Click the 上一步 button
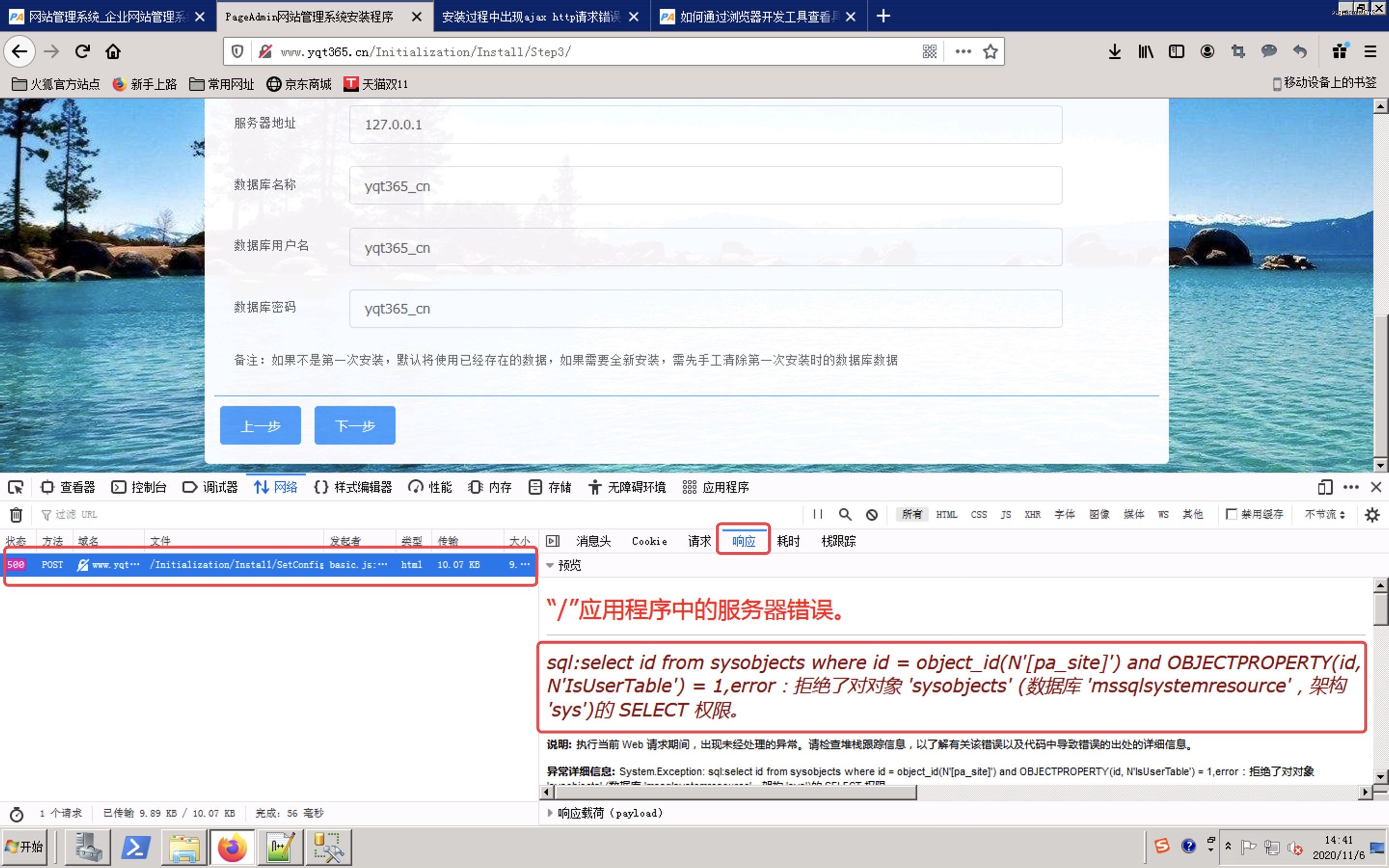Screen dimensions: 1389x868 pyautogui.click(x=260, y=425)
